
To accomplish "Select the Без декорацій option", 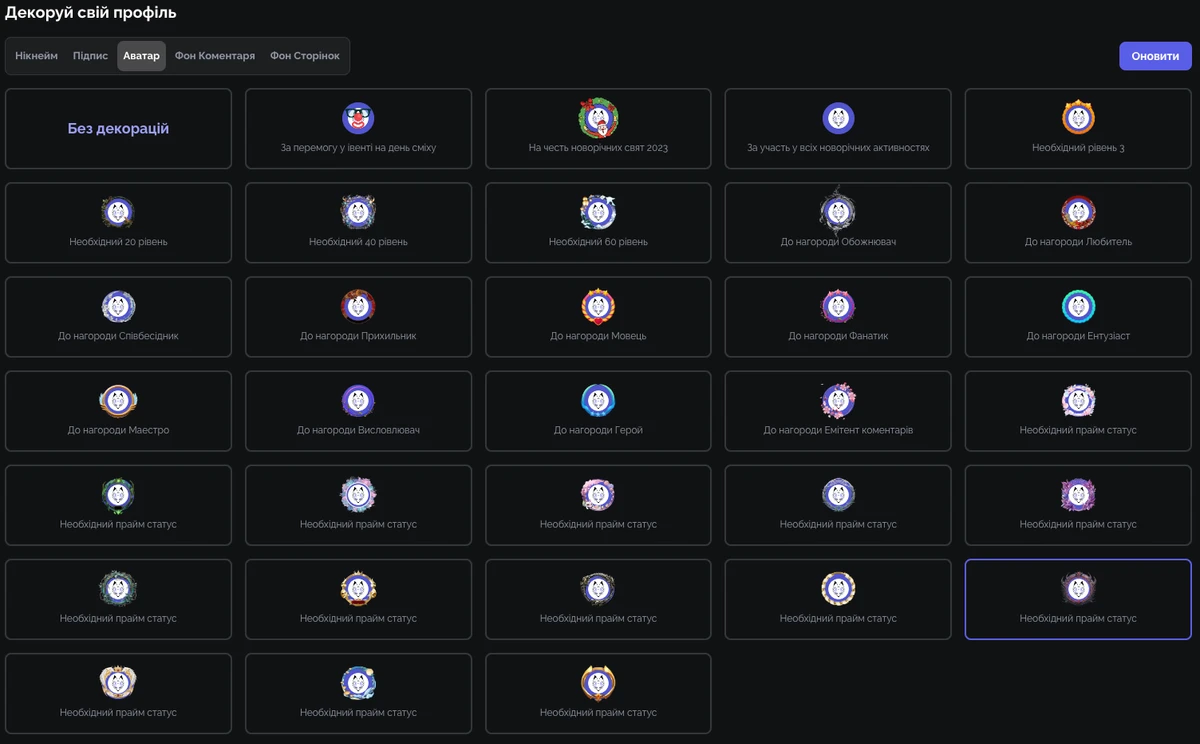I will click(x=118, y=128).
